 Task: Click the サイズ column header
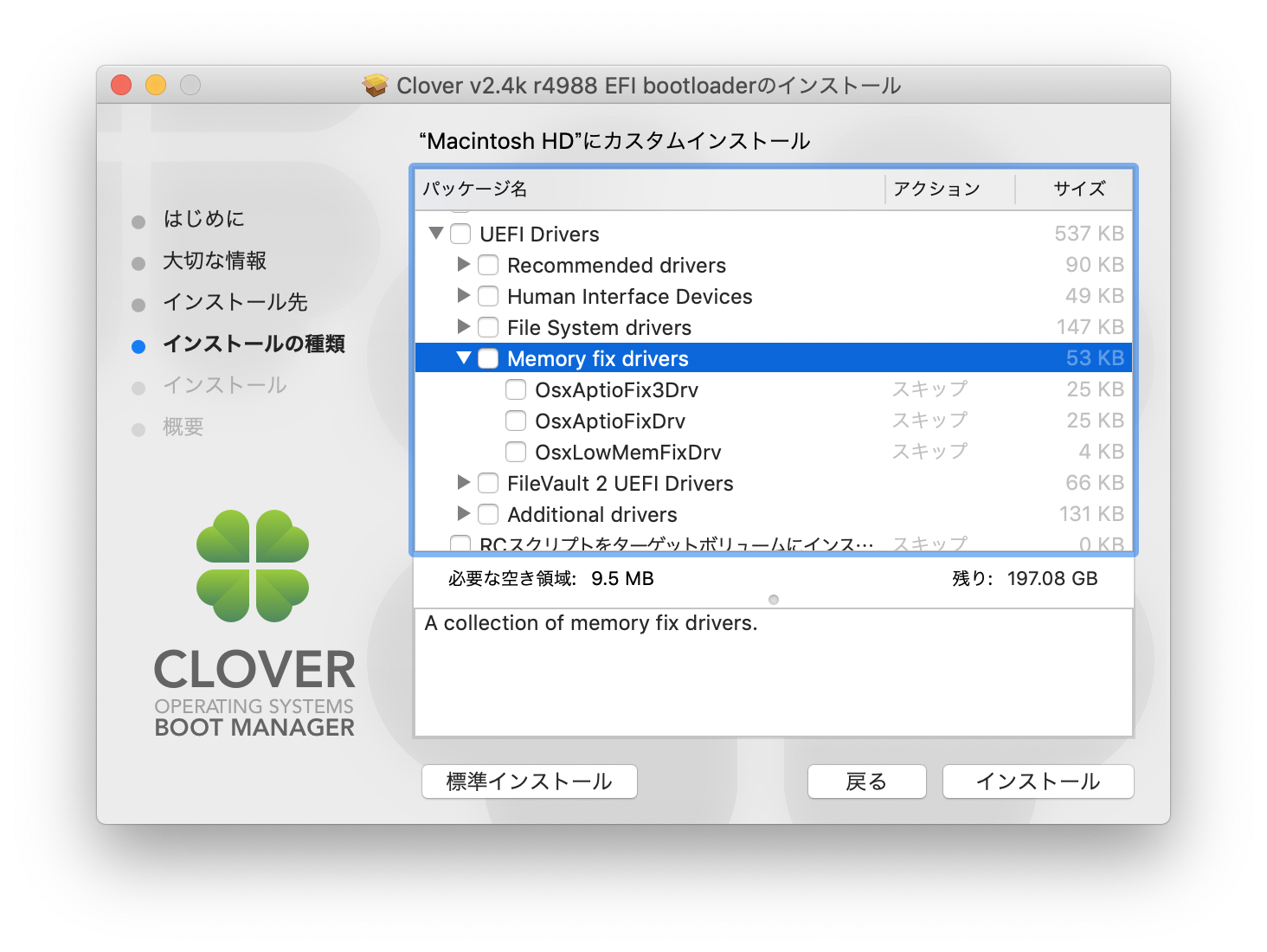(1074, 189)
